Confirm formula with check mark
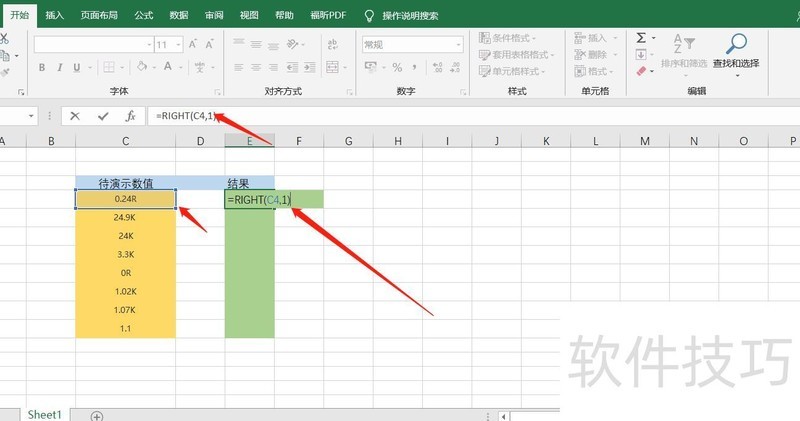 (x=103, y=116)
